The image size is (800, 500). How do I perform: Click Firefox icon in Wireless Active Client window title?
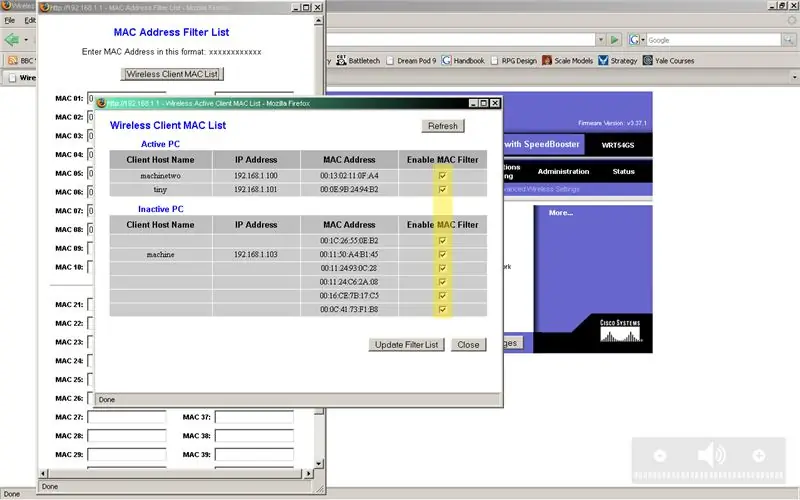point(101,103)
